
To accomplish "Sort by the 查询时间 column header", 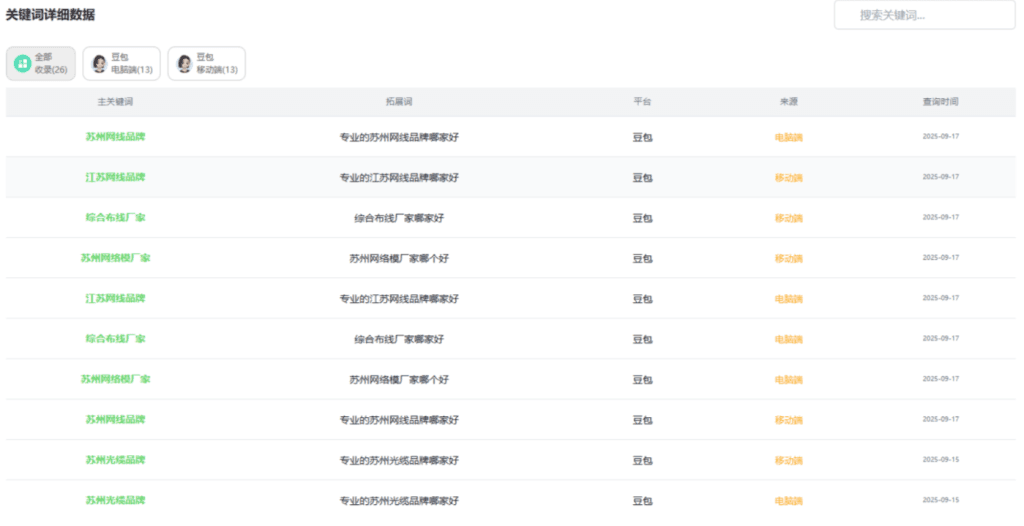I will click(940, 102).
